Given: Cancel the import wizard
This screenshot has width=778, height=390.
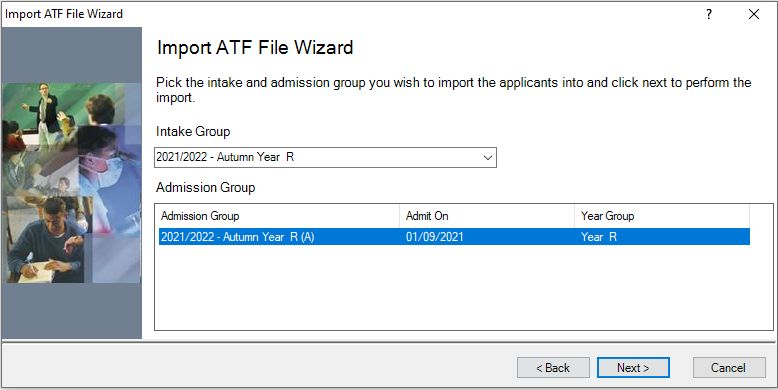Looking at the screenshot, I should coord(729,368).
